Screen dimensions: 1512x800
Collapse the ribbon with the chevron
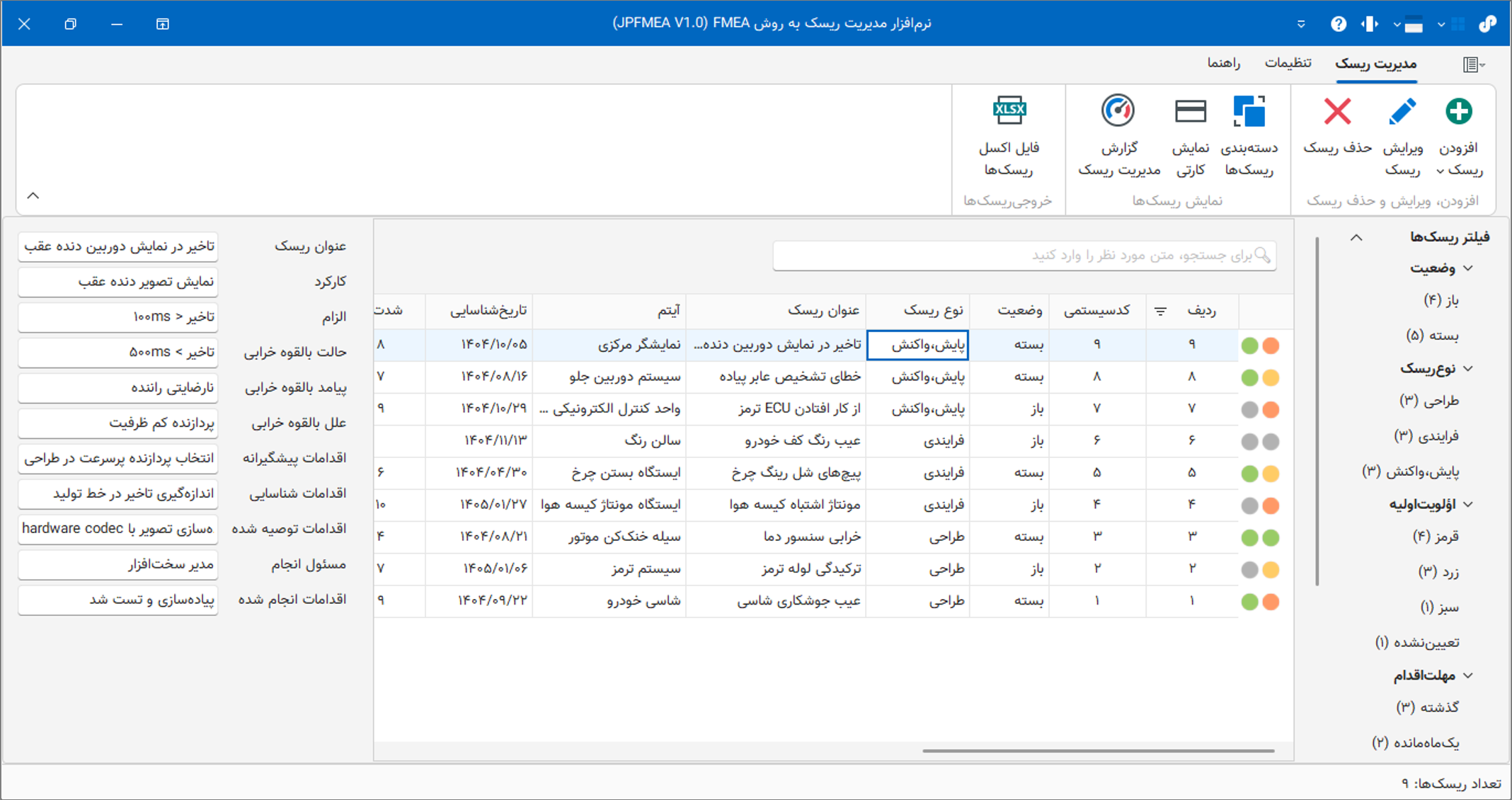coord(33,195)
